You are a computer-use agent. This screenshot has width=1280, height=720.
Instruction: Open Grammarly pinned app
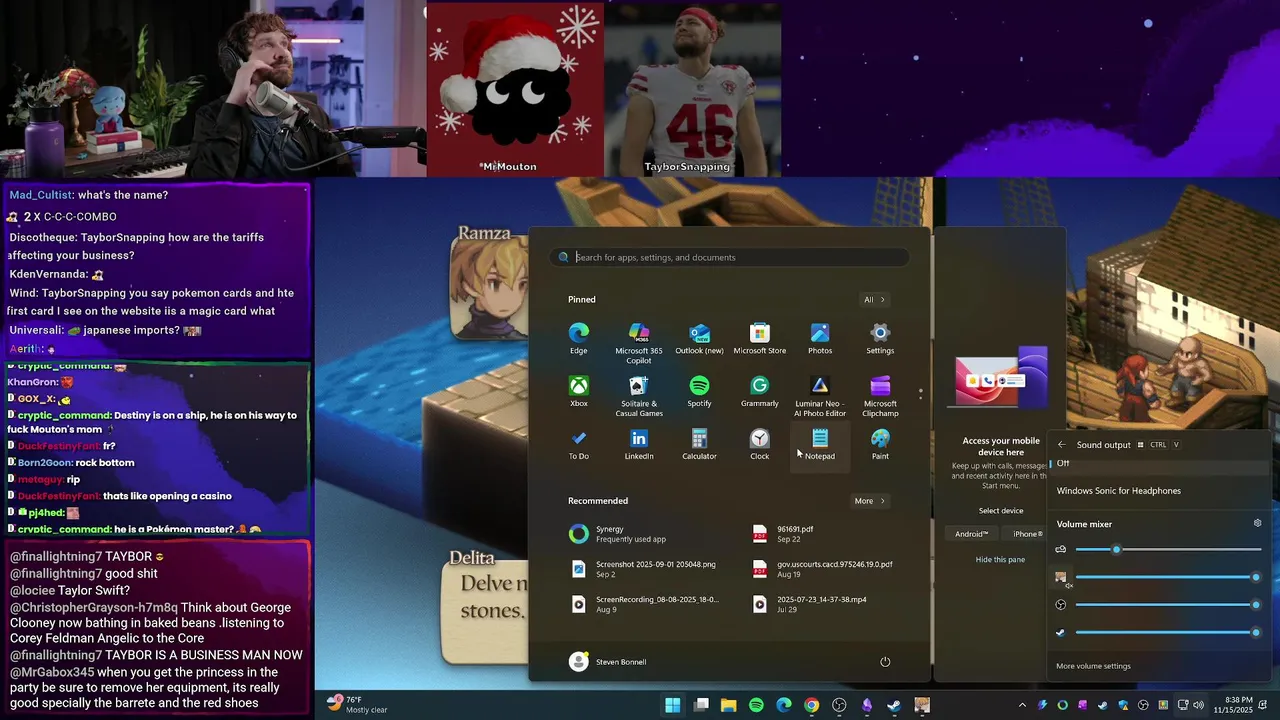(759, 391)
